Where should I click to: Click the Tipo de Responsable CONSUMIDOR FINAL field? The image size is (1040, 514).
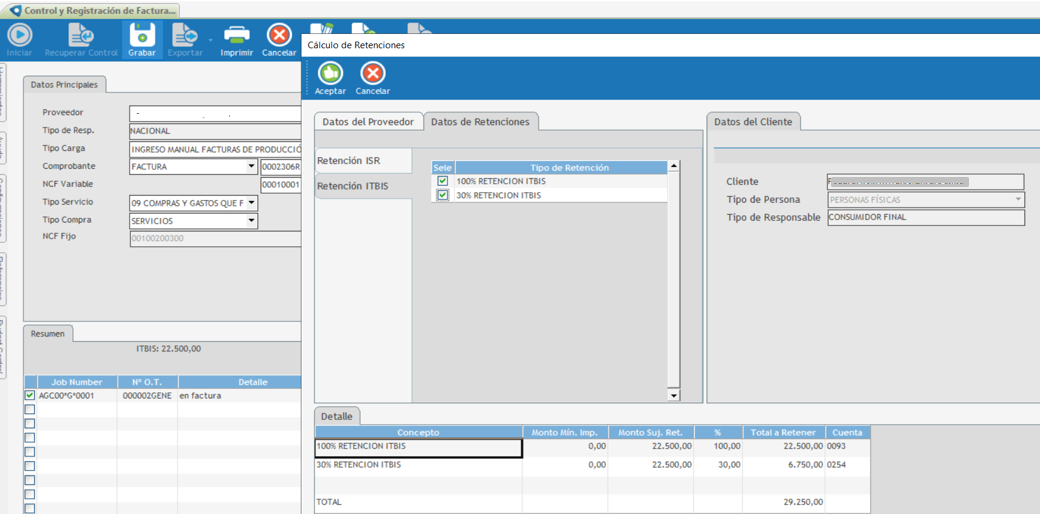[x=926, y=218]
